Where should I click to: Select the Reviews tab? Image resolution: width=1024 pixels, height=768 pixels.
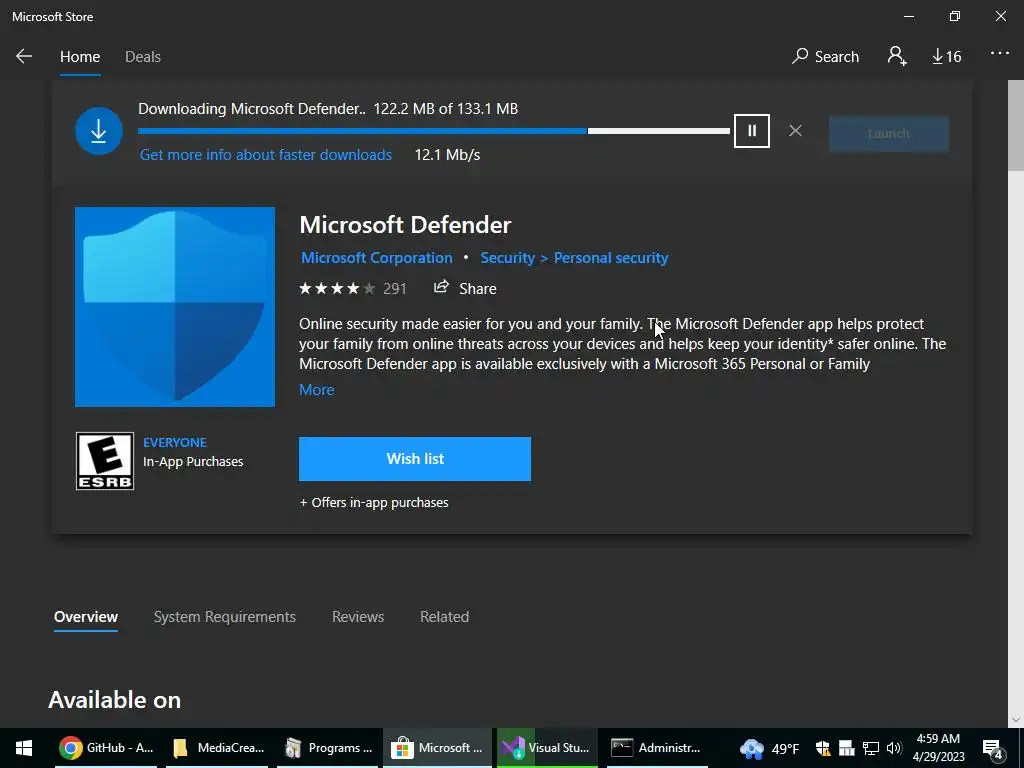[x=358, y=617]
